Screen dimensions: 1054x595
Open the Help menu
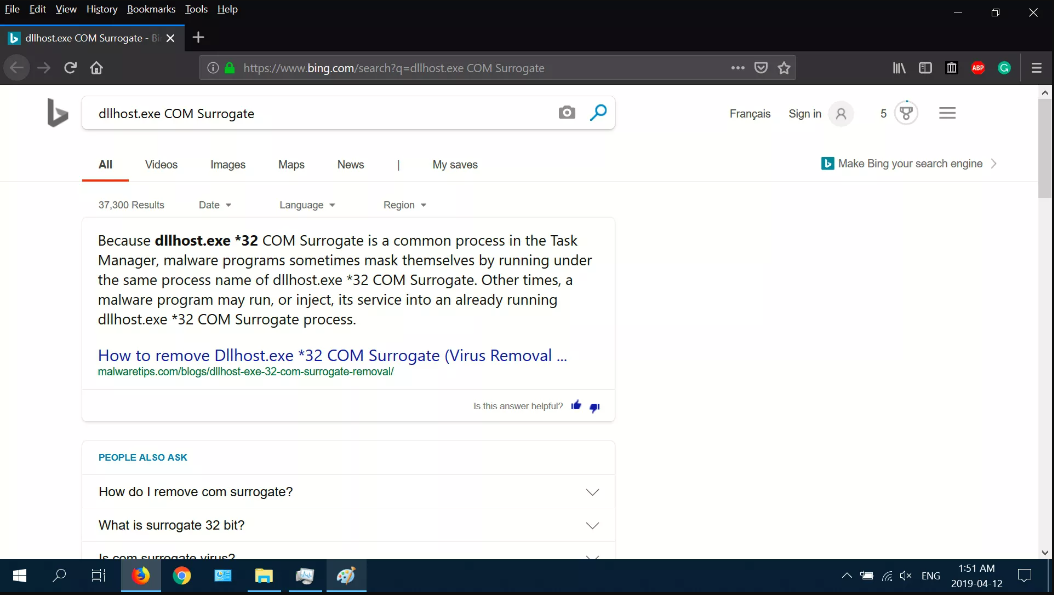(x=227, y=9)
